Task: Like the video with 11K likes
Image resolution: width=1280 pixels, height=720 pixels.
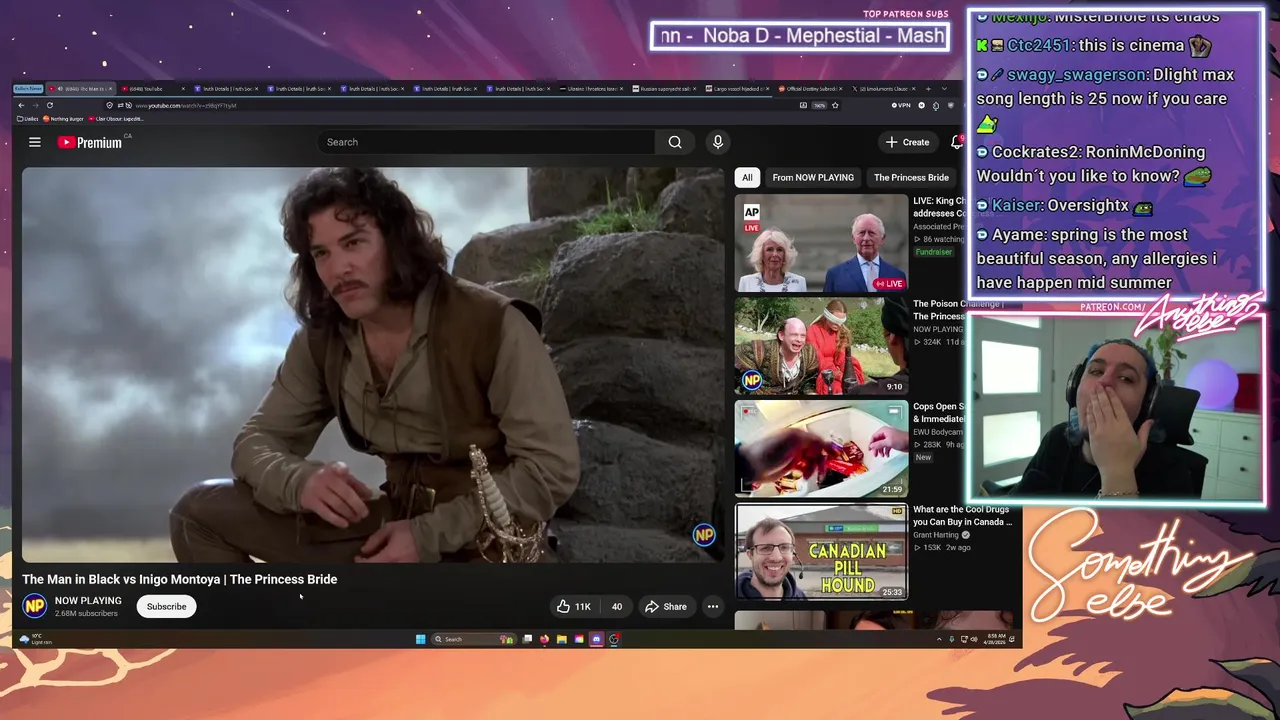Action: pos(574,606)
